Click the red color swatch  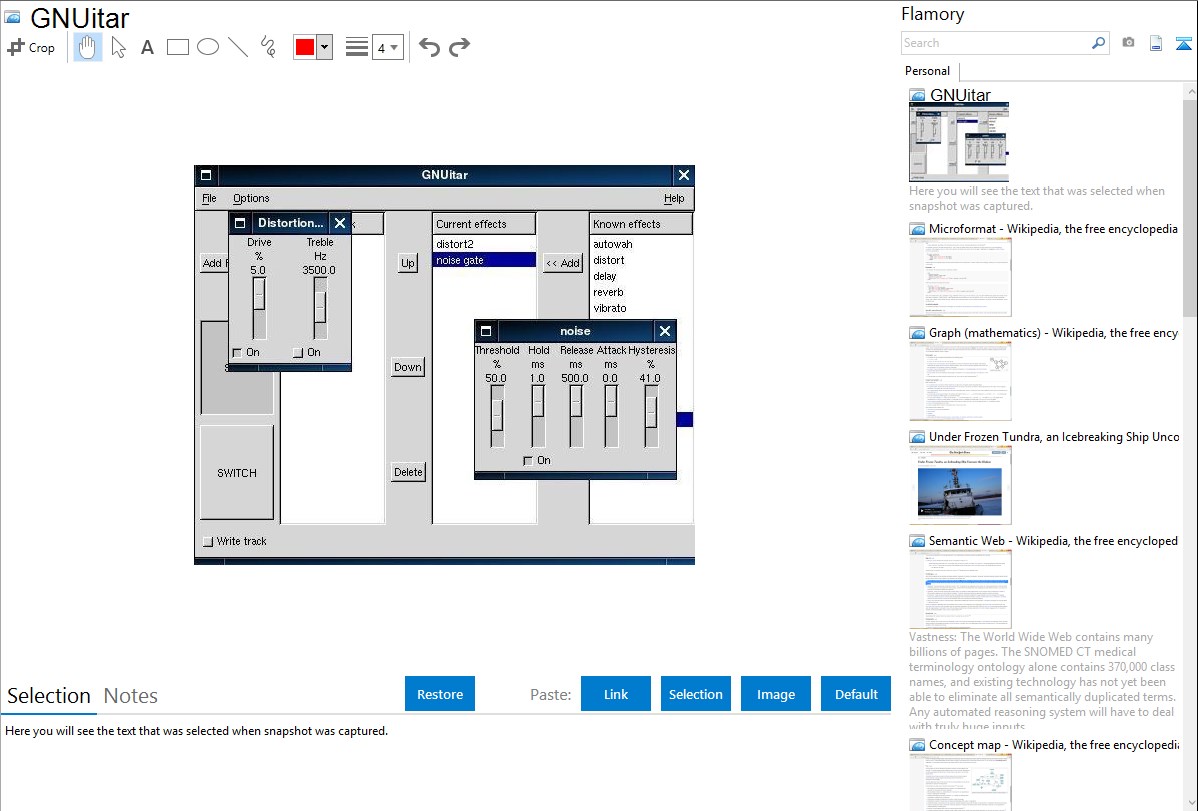304,47
